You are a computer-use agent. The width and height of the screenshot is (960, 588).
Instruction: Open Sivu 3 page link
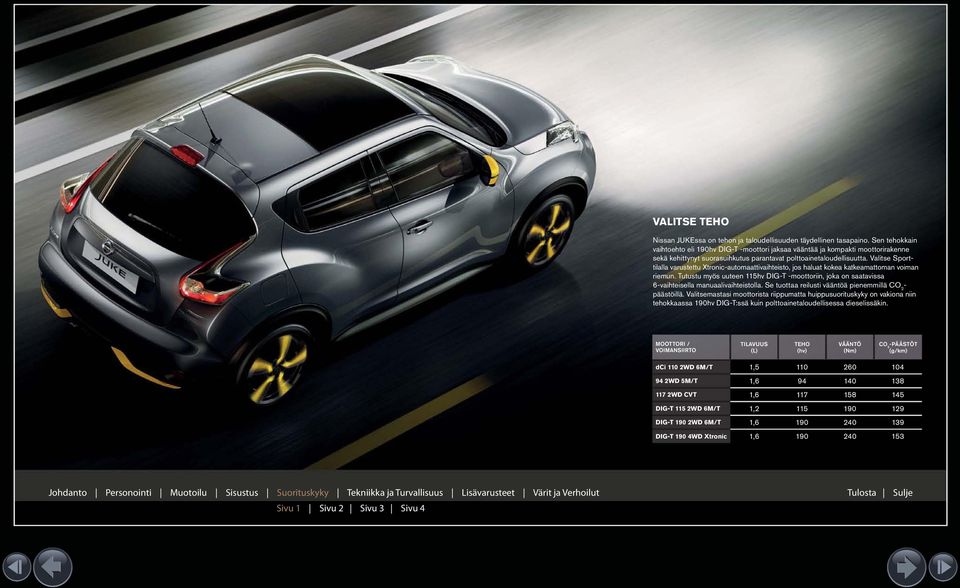[372, 508]
